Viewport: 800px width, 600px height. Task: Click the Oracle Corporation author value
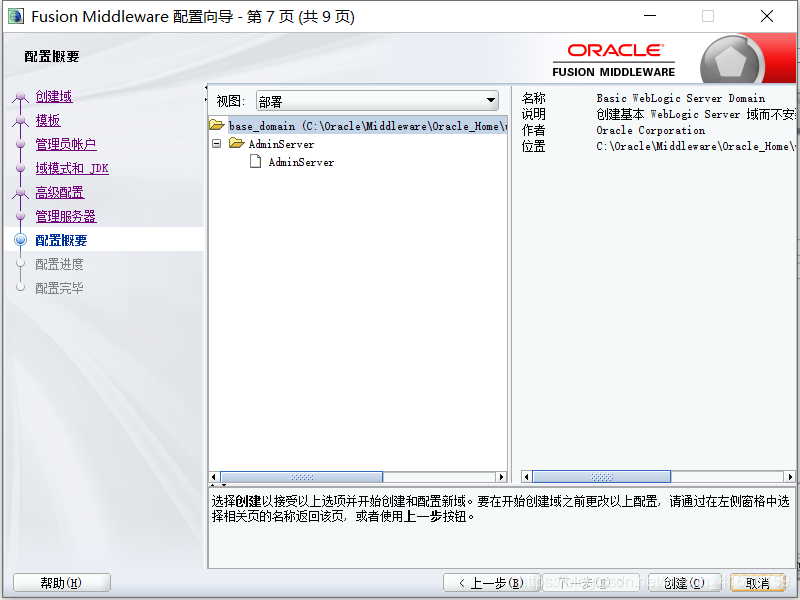click(x=651, y=131)
